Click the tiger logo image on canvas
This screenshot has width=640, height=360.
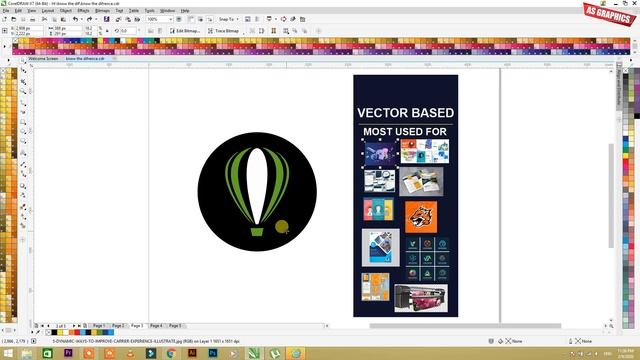pyautogui.click(x=421, y=217)
